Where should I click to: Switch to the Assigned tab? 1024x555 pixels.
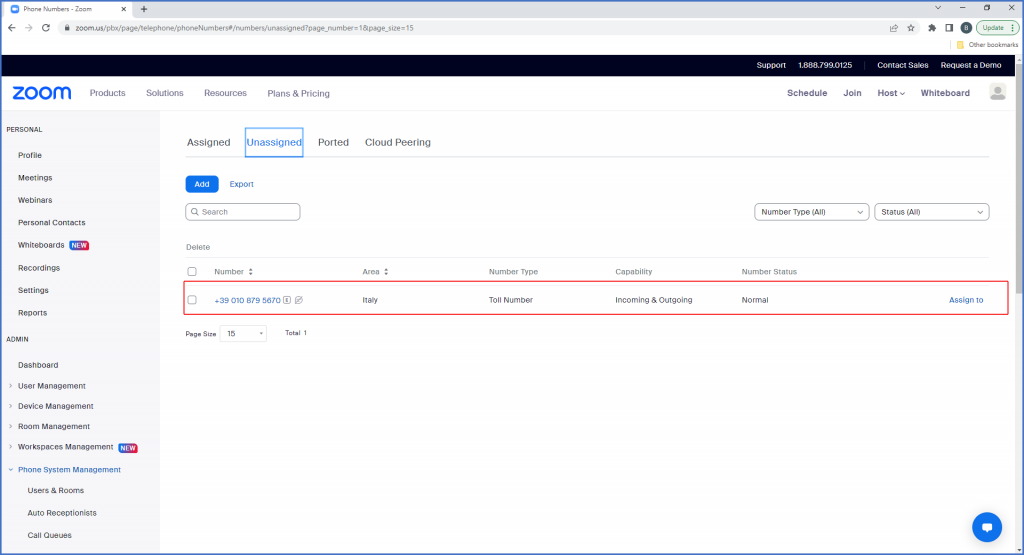208,143
